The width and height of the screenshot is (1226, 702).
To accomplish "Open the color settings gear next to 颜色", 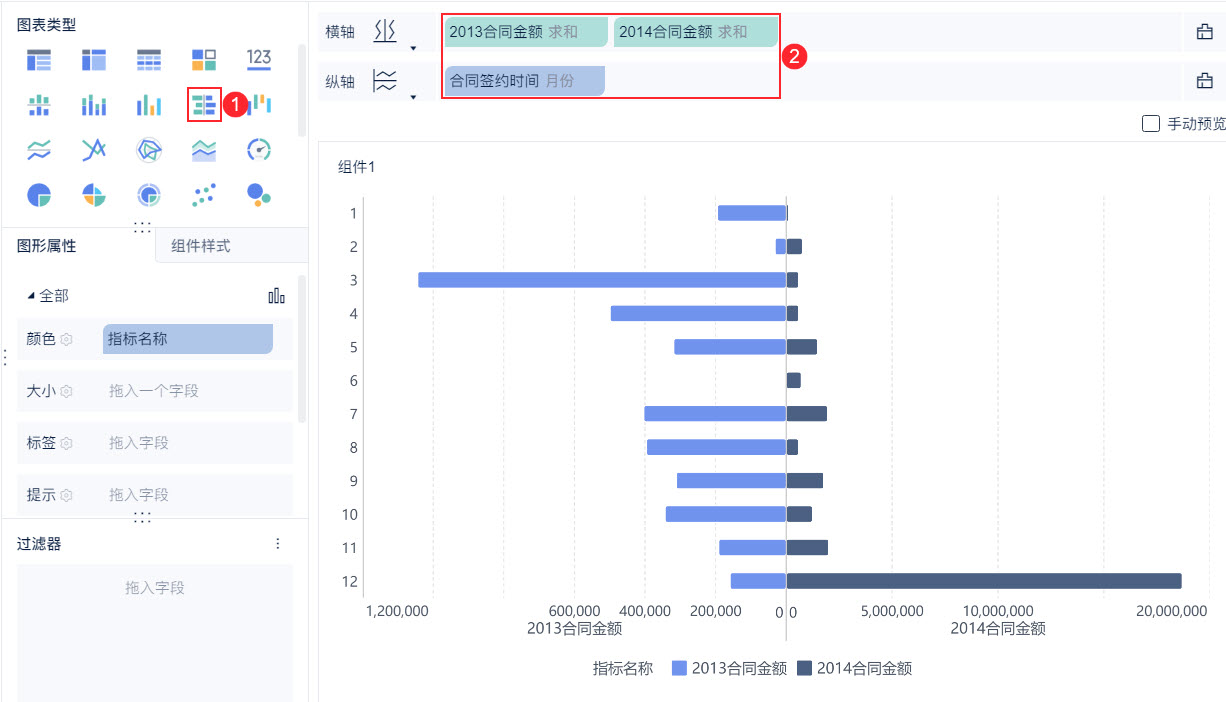I will (x=66, y=340).
